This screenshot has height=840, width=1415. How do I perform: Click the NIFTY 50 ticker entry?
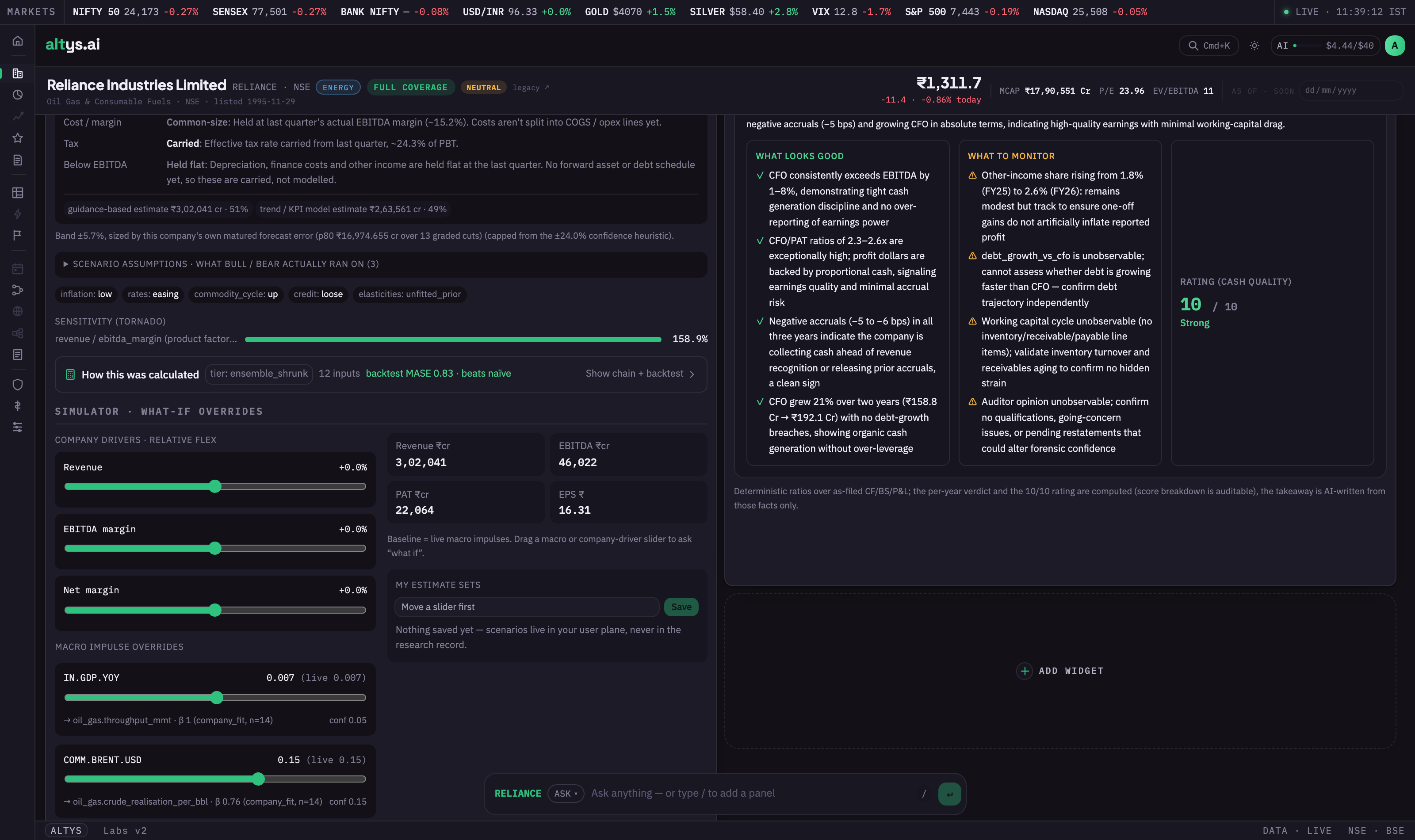(135, 12)
